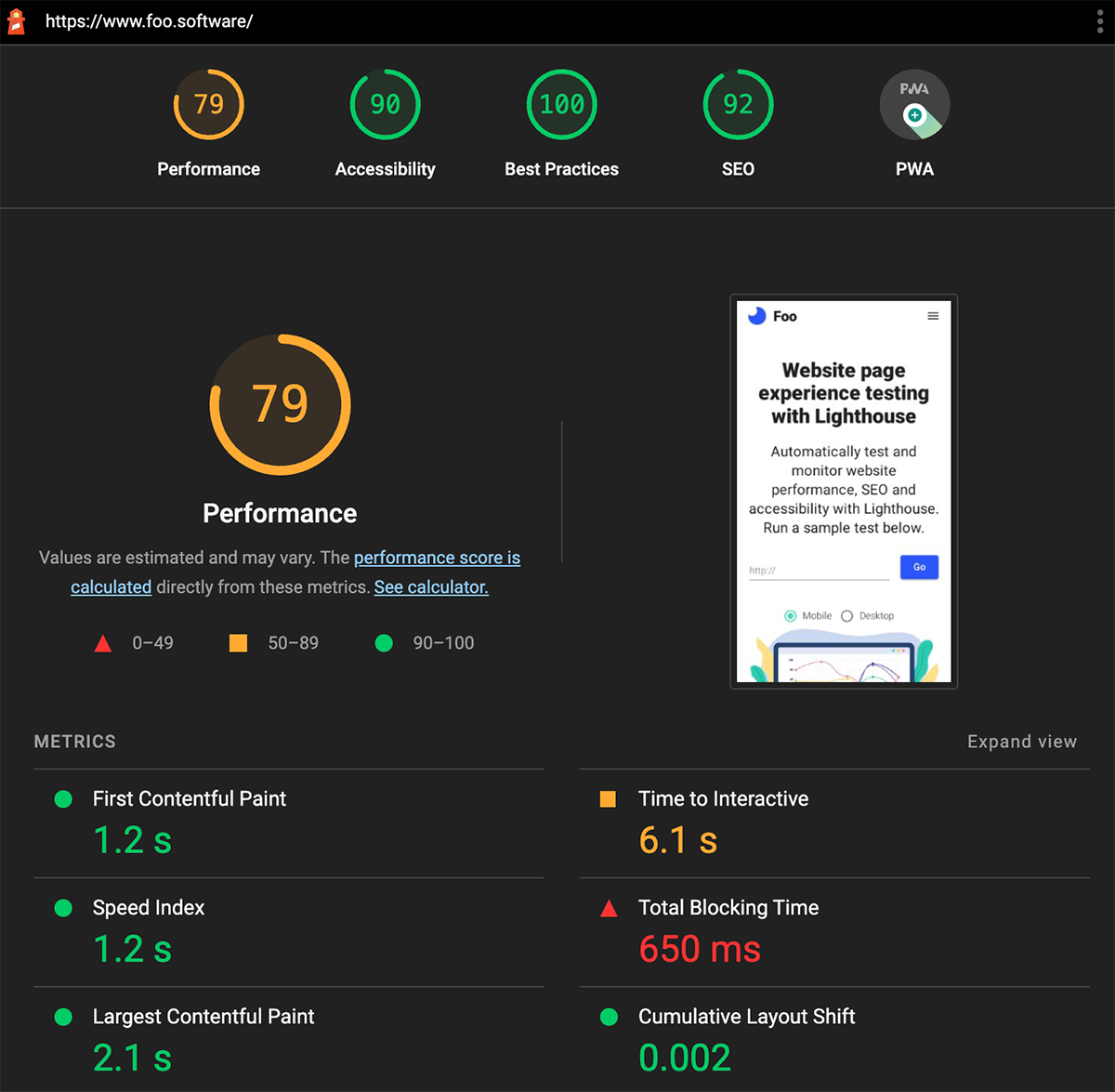The height and width of the screenshot is (1092, 1115).
Task: Expand the Total Blocking Time metric
Action: 728,908
